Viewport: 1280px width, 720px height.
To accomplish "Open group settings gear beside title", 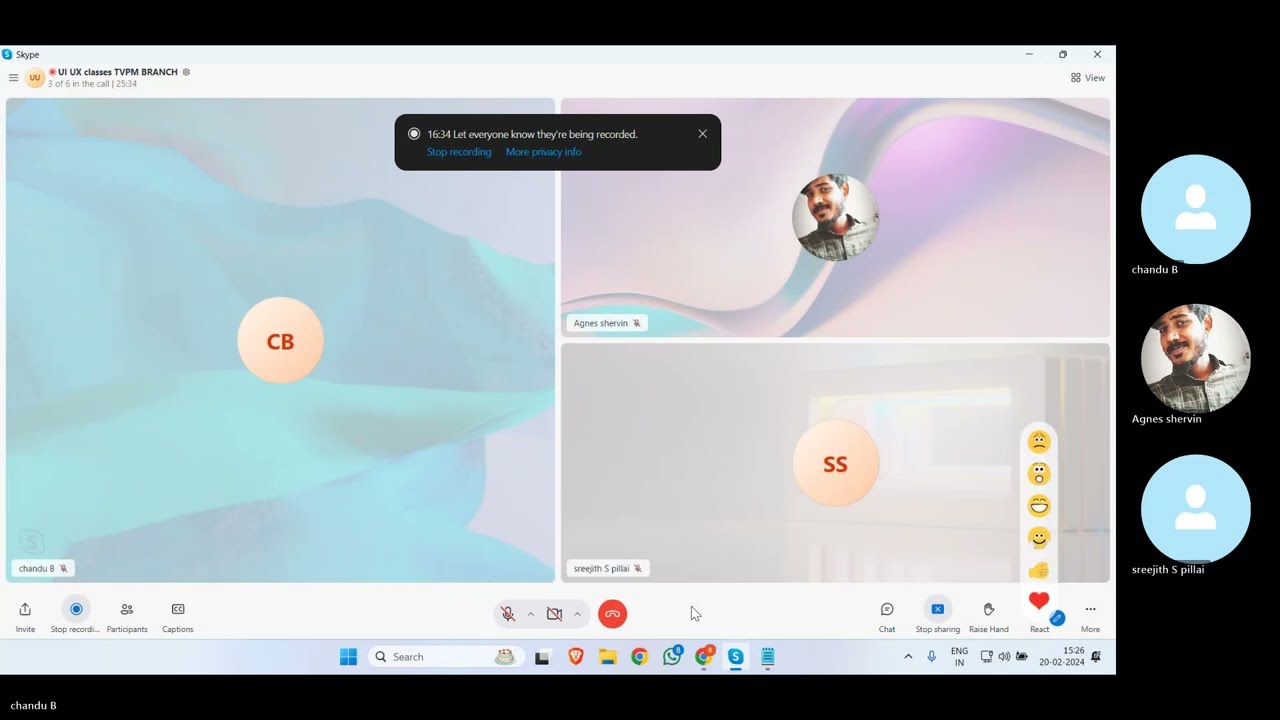I will pos(186,72).
